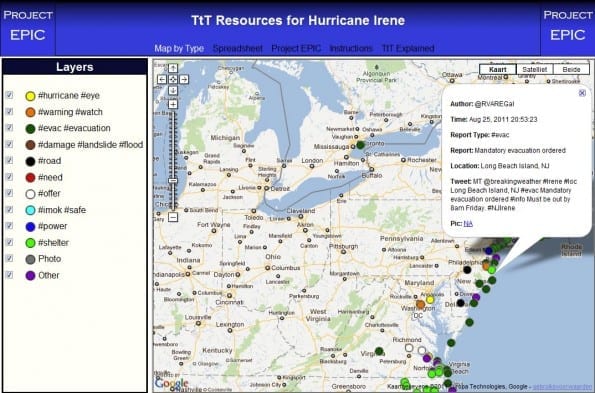Pan the map up with arrow button
595x393 pixels.
[x=173, y=68]
